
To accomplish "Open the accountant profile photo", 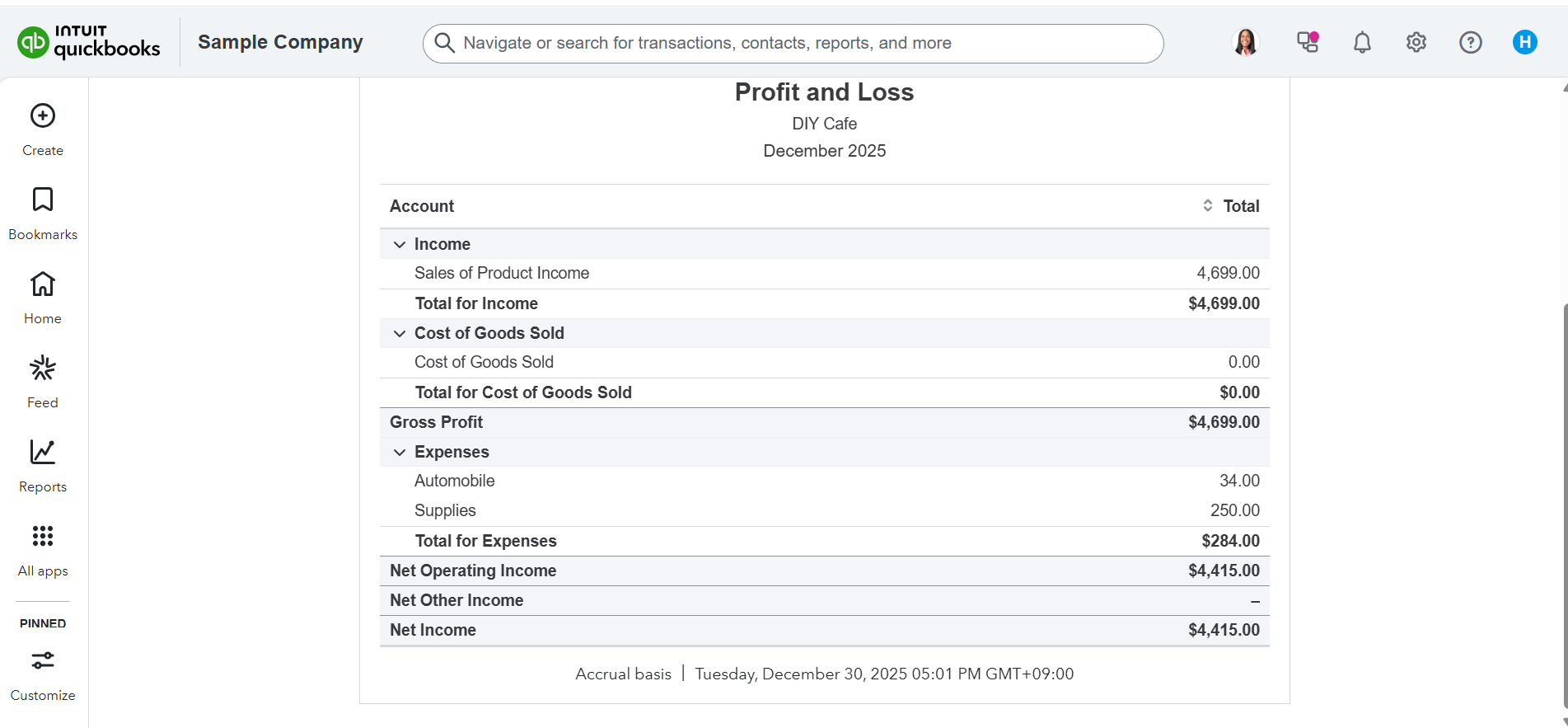I will tap(1246, 43).
